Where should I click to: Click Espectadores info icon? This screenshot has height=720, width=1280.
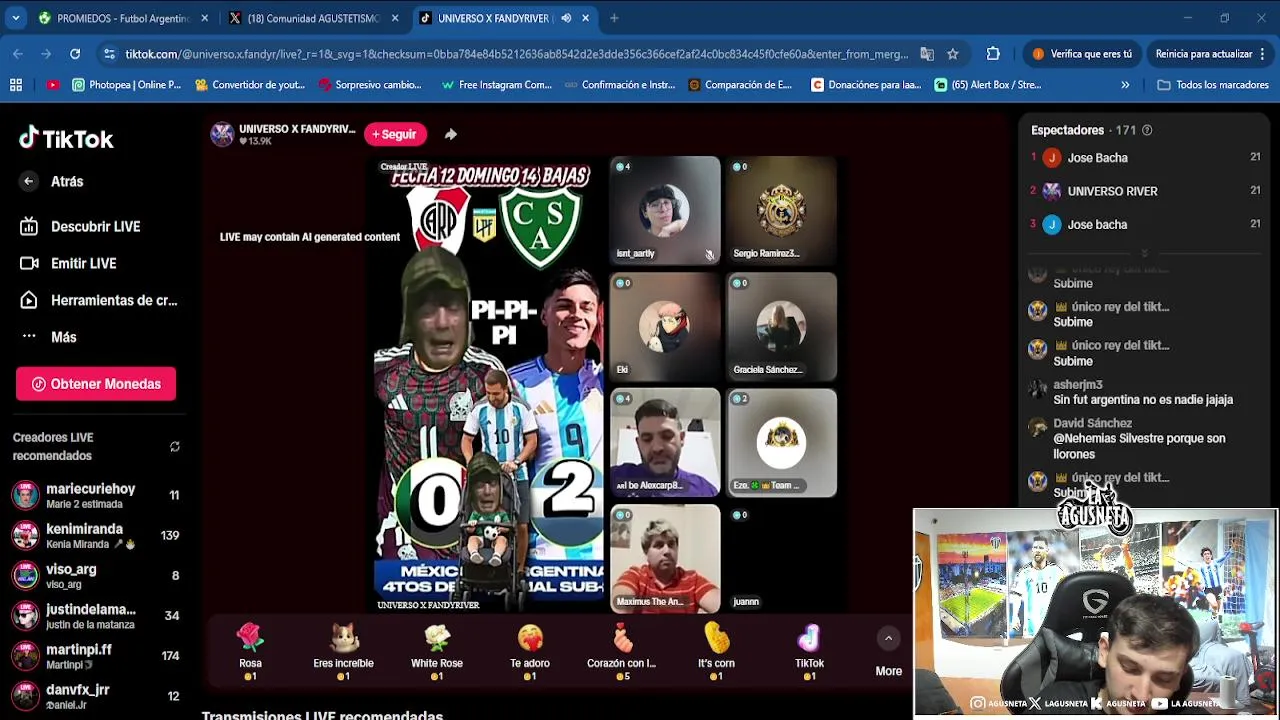click(x=1147, y=130)
